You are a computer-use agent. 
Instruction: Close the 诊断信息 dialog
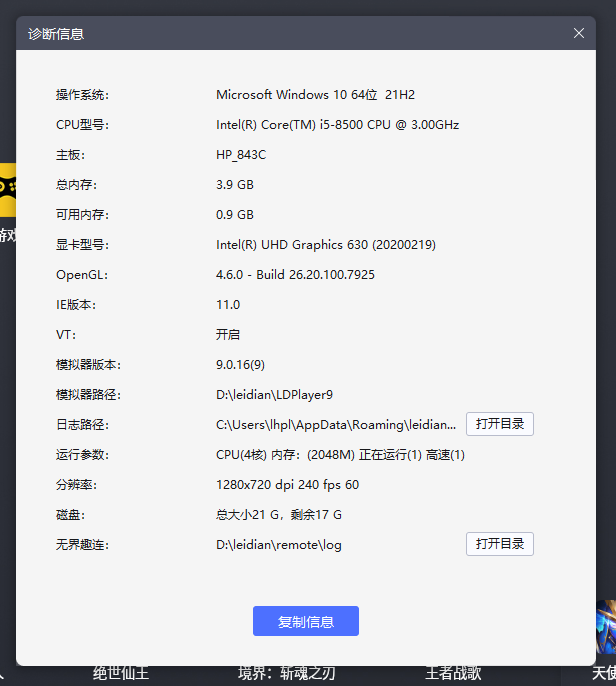579,33
